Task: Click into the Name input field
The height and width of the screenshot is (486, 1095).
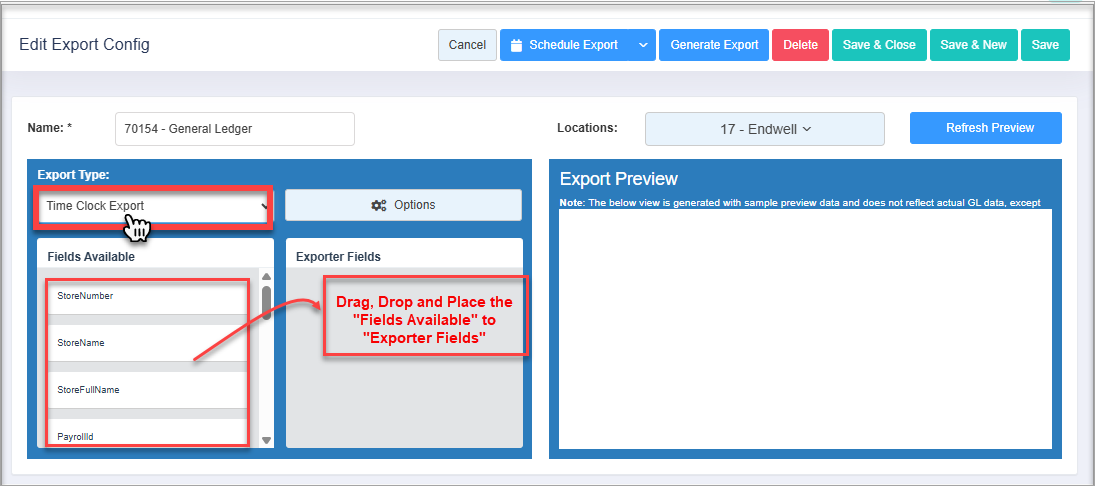Action: (x=235, y=129)
